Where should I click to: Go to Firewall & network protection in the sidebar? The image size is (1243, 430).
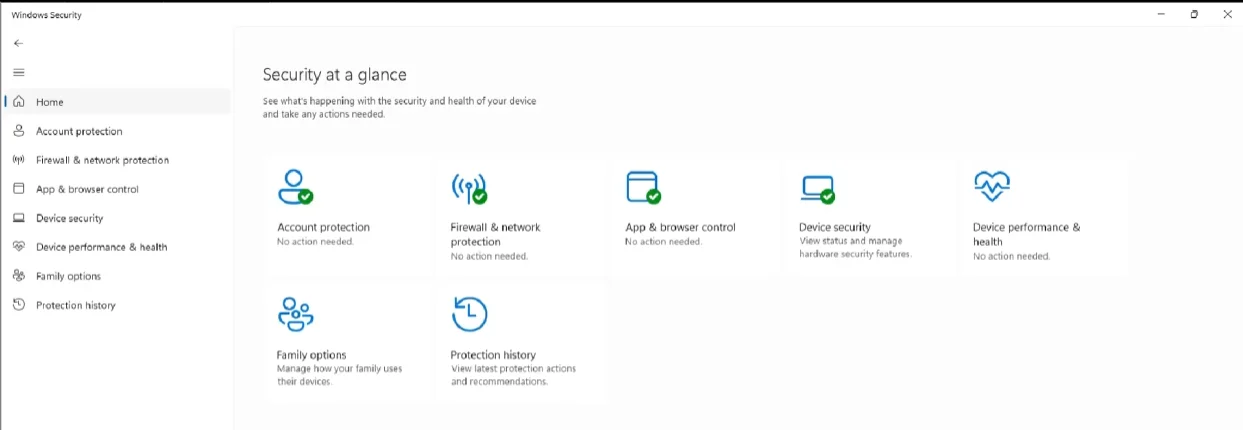tap(117, 160)
